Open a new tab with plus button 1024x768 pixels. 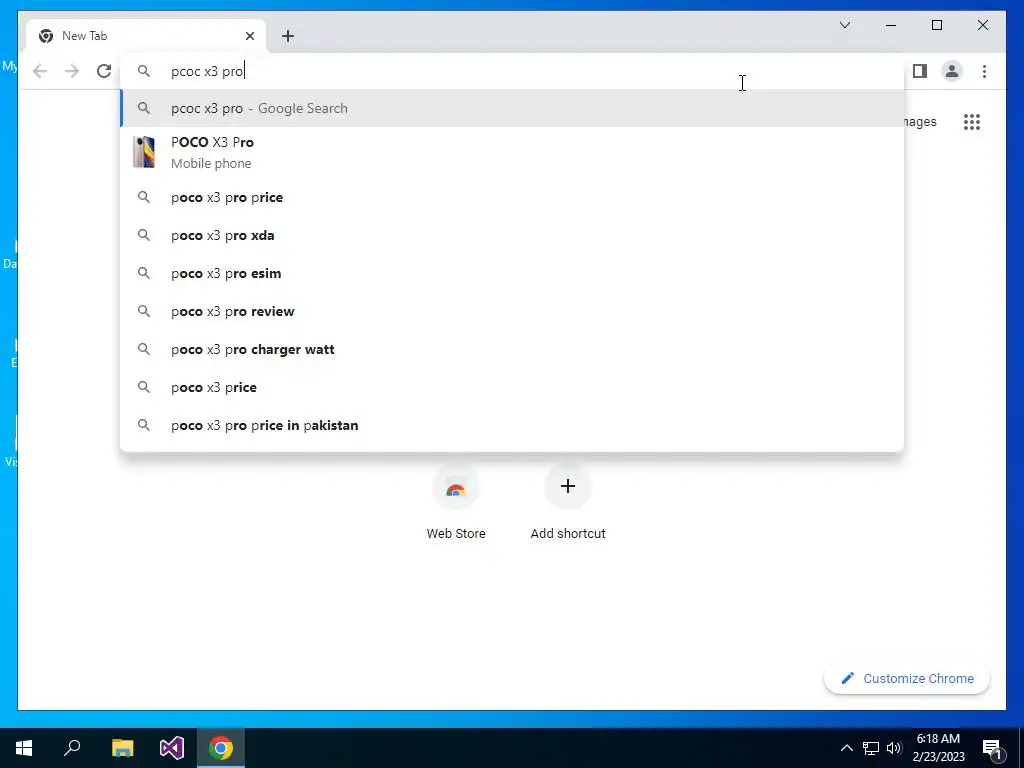(x=288, y=36)
